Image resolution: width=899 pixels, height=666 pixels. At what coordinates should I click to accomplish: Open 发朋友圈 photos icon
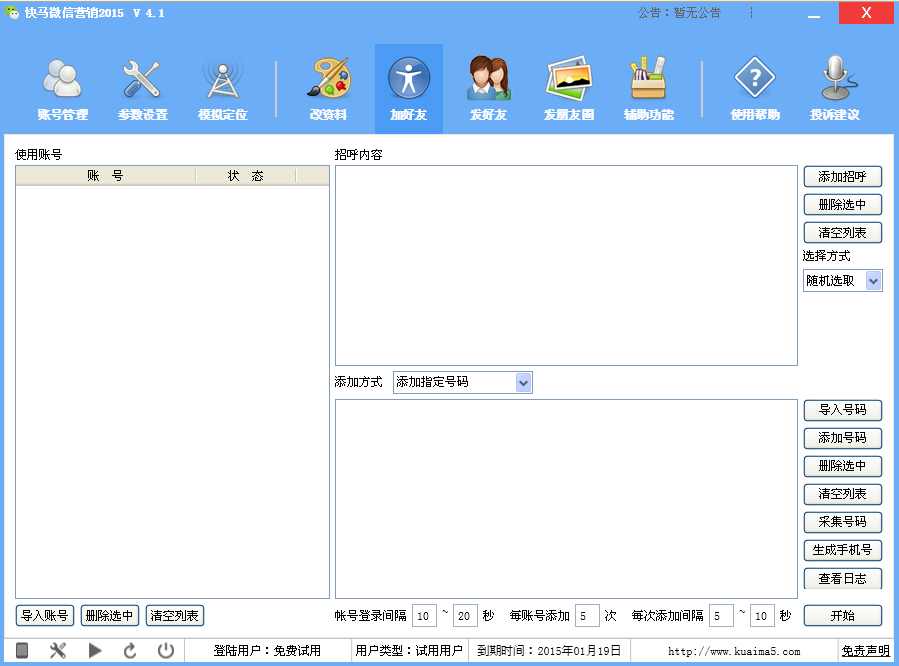pos(569,89)
